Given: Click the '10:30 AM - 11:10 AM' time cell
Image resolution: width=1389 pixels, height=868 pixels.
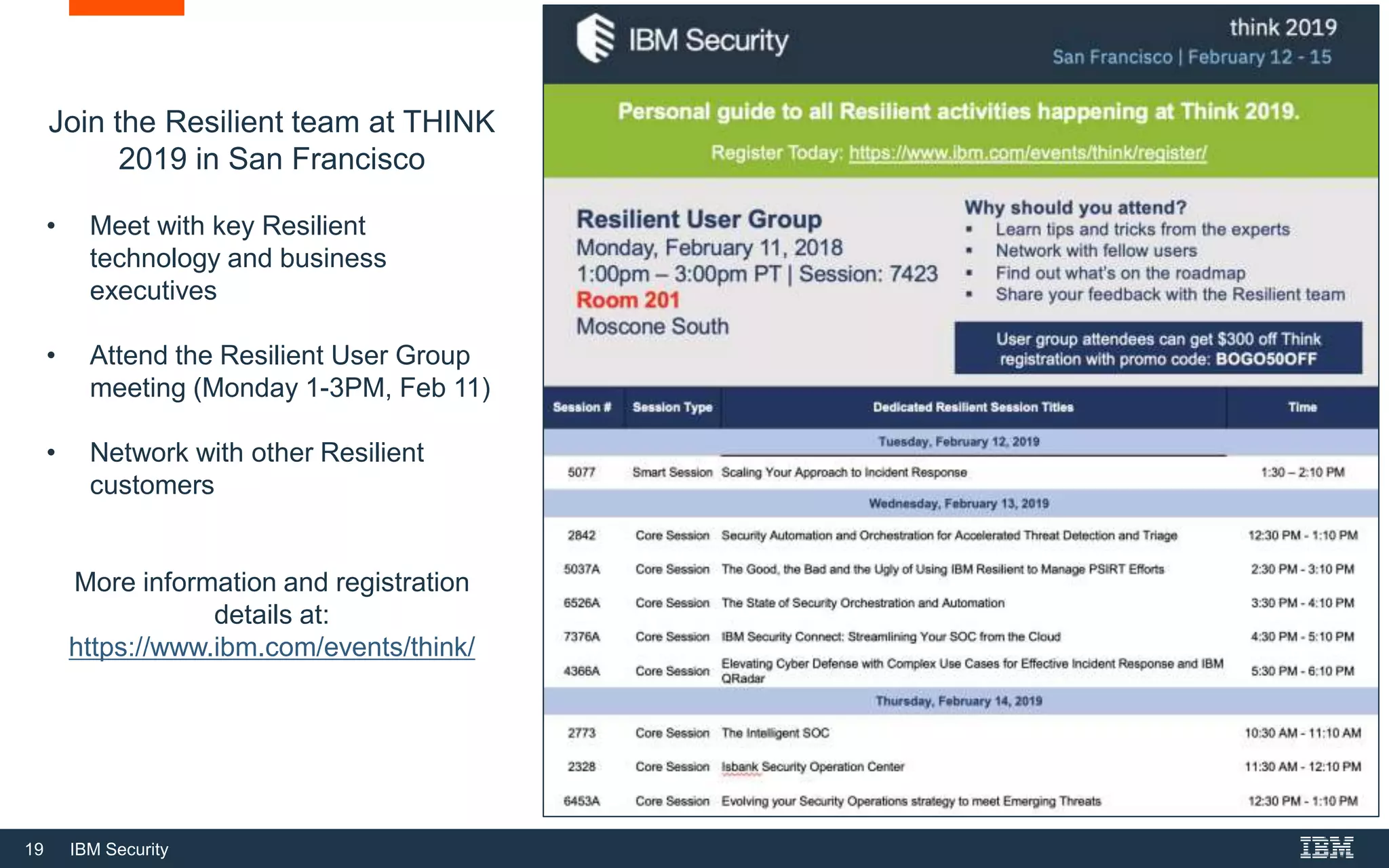Looking at the screenshot, I should [x=1303, y=733].
